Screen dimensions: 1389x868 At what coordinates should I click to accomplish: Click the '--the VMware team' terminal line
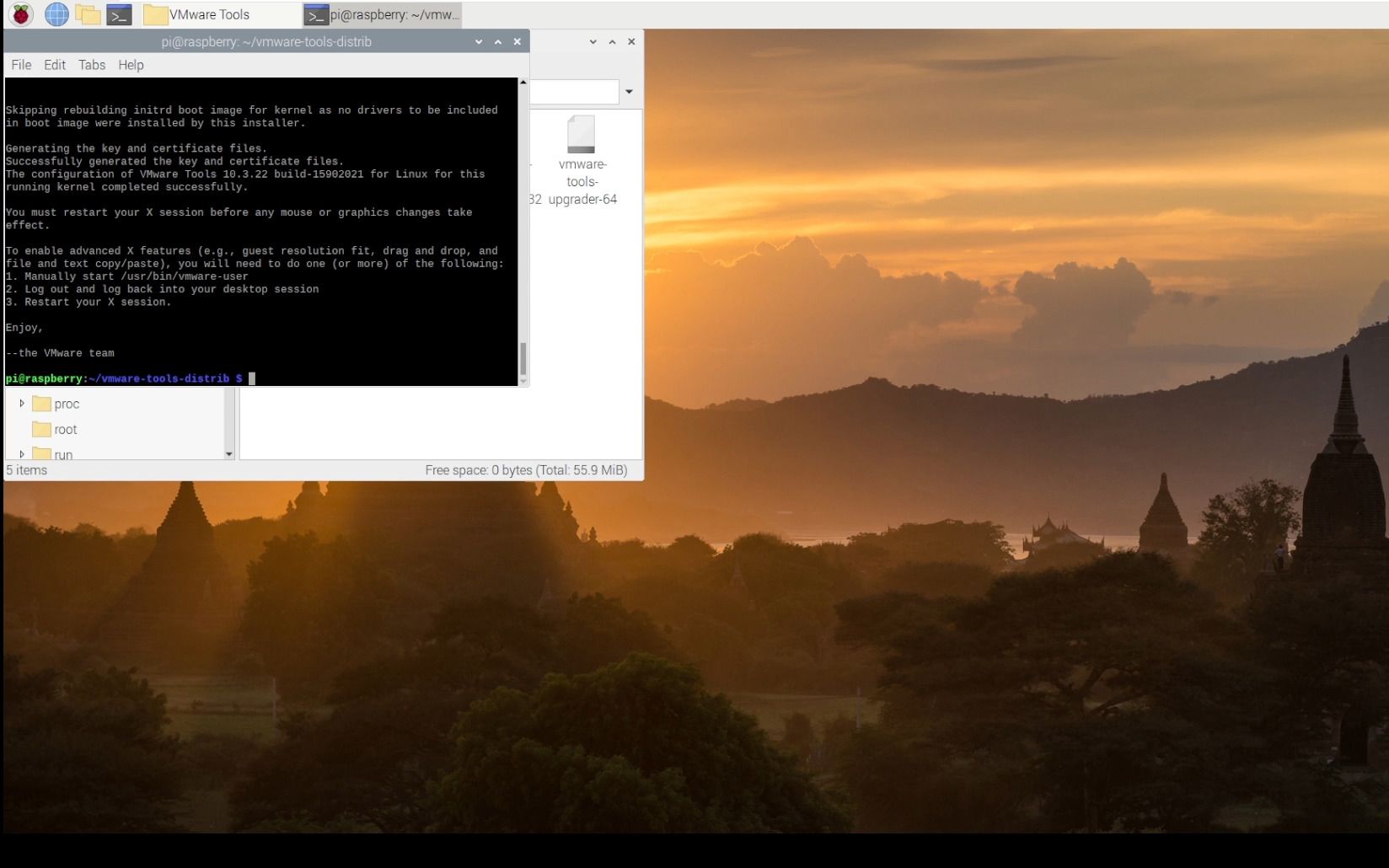(60, 353)
